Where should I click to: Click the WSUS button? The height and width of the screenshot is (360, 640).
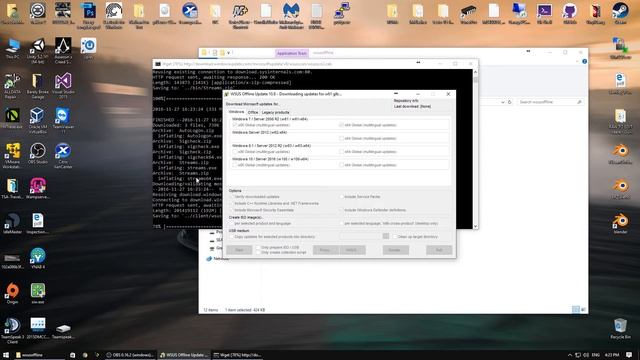[x=352, y=250]
